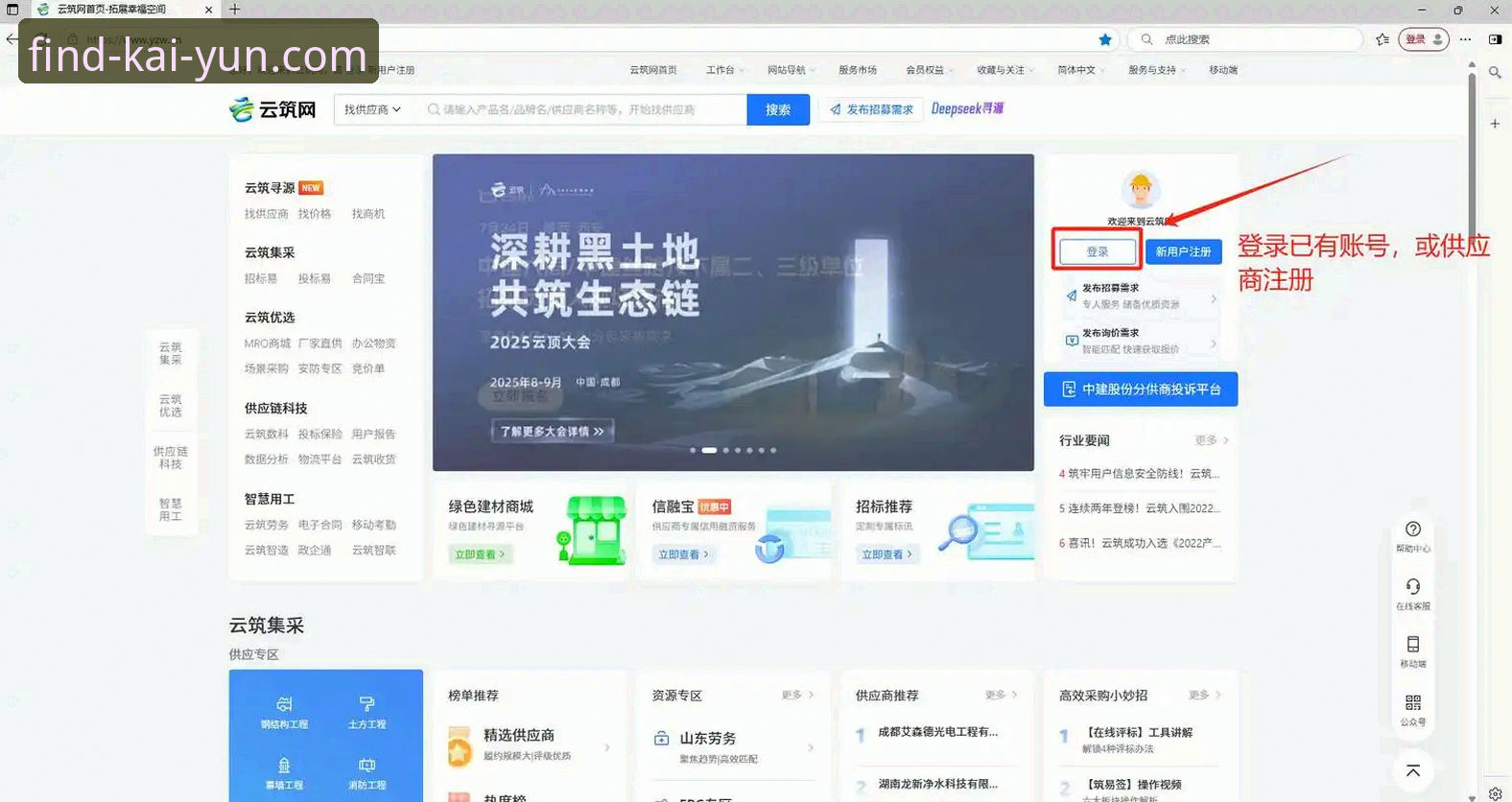Open the 在线客服 headset icon
Screen dimensions: 1512x802
coord(1413,586)
